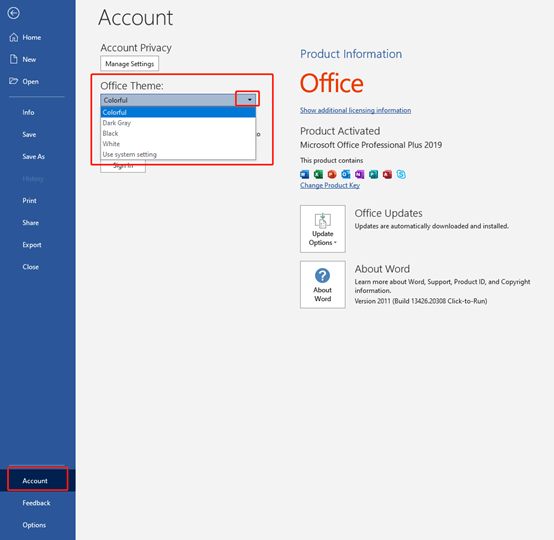Click the Skype app icon
The height and width of the screenshot is (540, 554).
[401, 174]
